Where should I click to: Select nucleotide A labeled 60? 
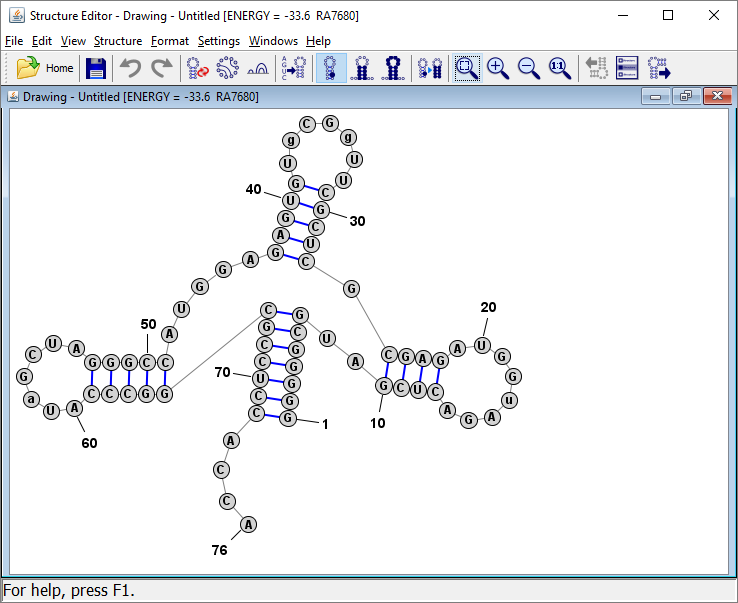tap(74, 408)
